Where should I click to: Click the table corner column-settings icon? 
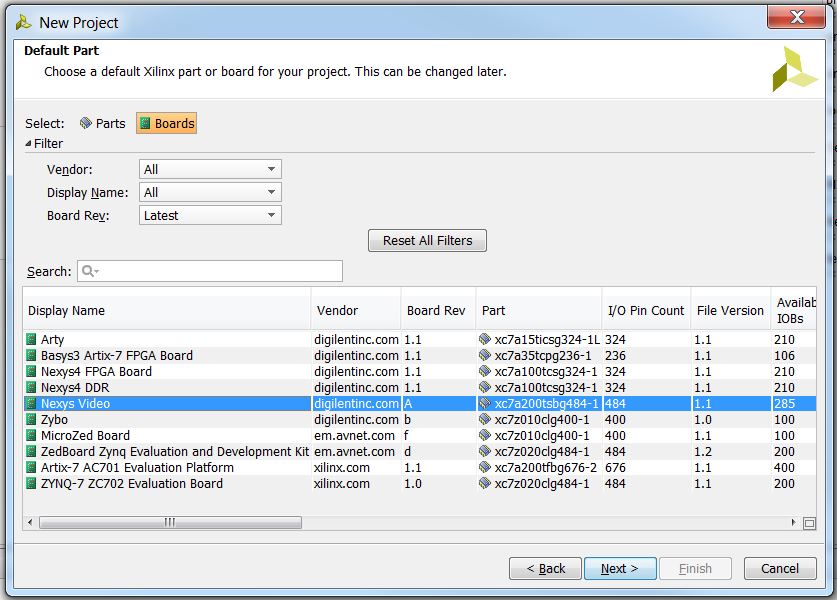tap(809, 523)
